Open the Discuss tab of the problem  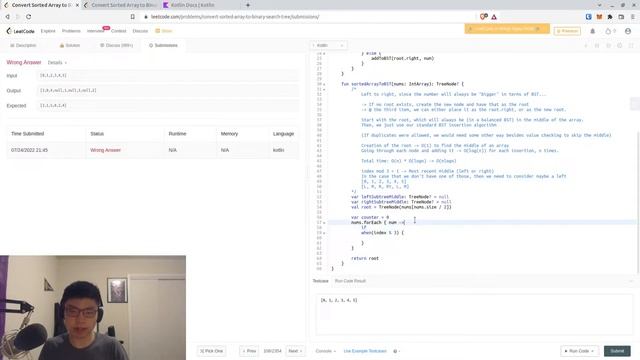117,45
